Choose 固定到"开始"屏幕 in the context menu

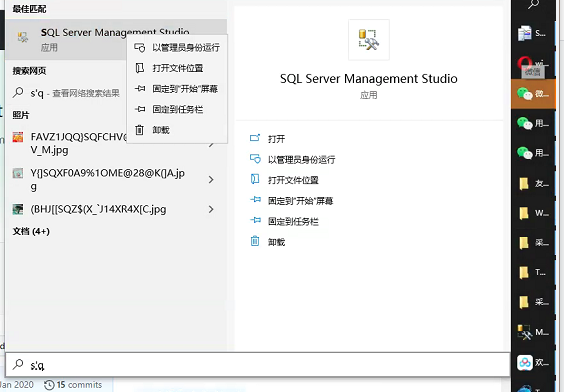pos(177,88)
